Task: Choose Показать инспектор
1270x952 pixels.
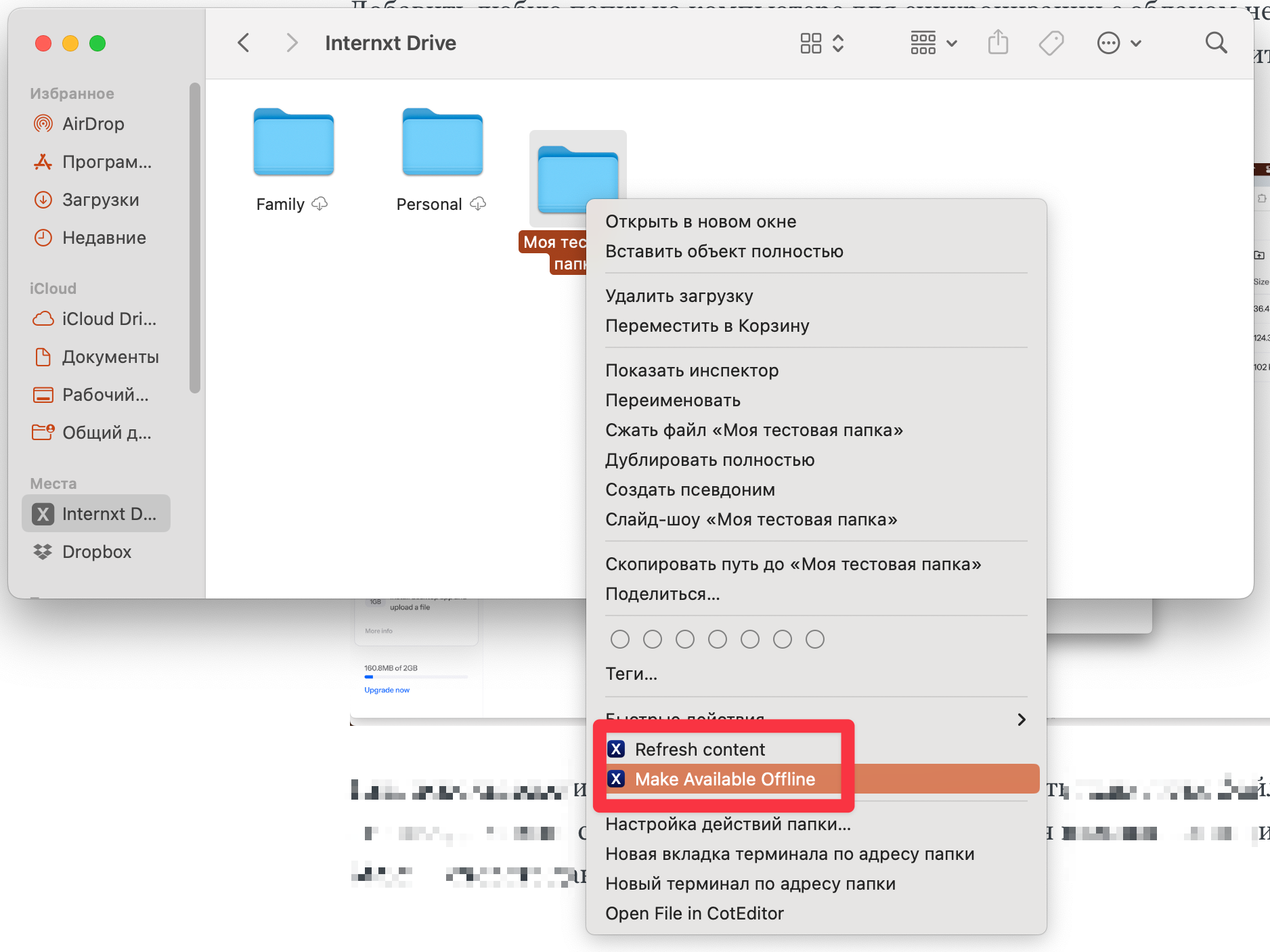Action: click(816, 370)
